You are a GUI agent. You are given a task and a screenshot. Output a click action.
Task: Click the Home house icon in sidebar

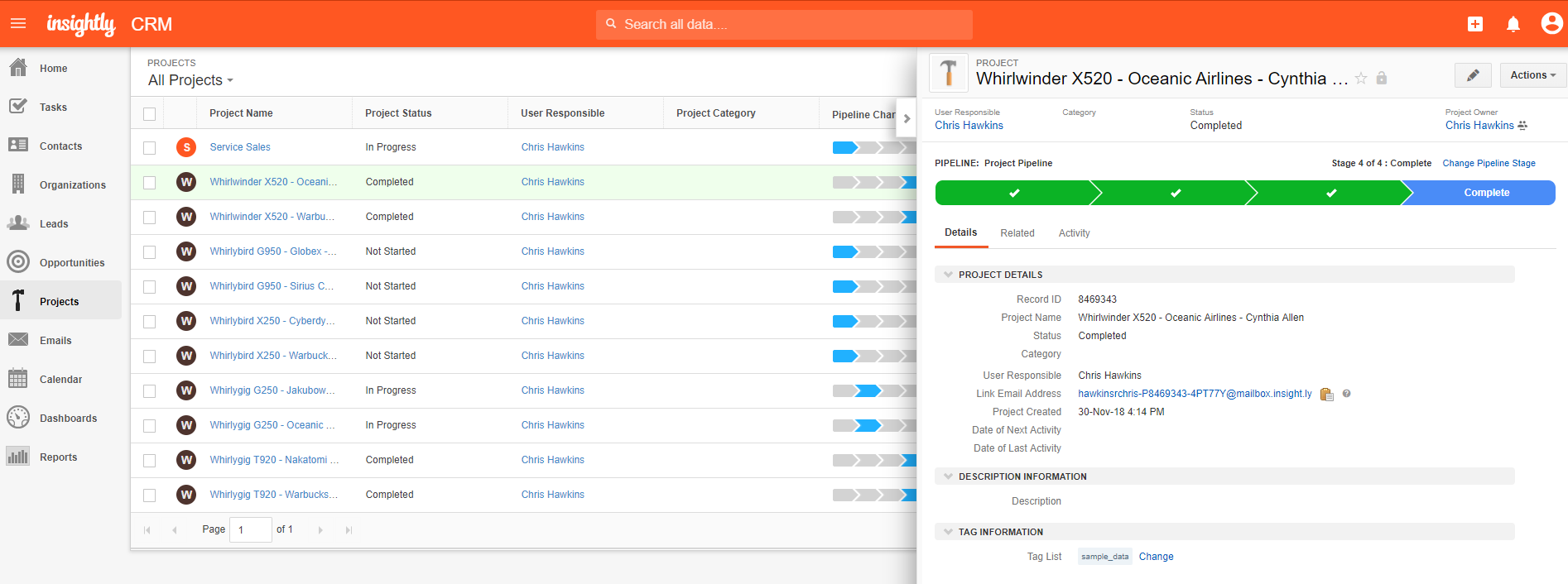(x=18, y=68)
